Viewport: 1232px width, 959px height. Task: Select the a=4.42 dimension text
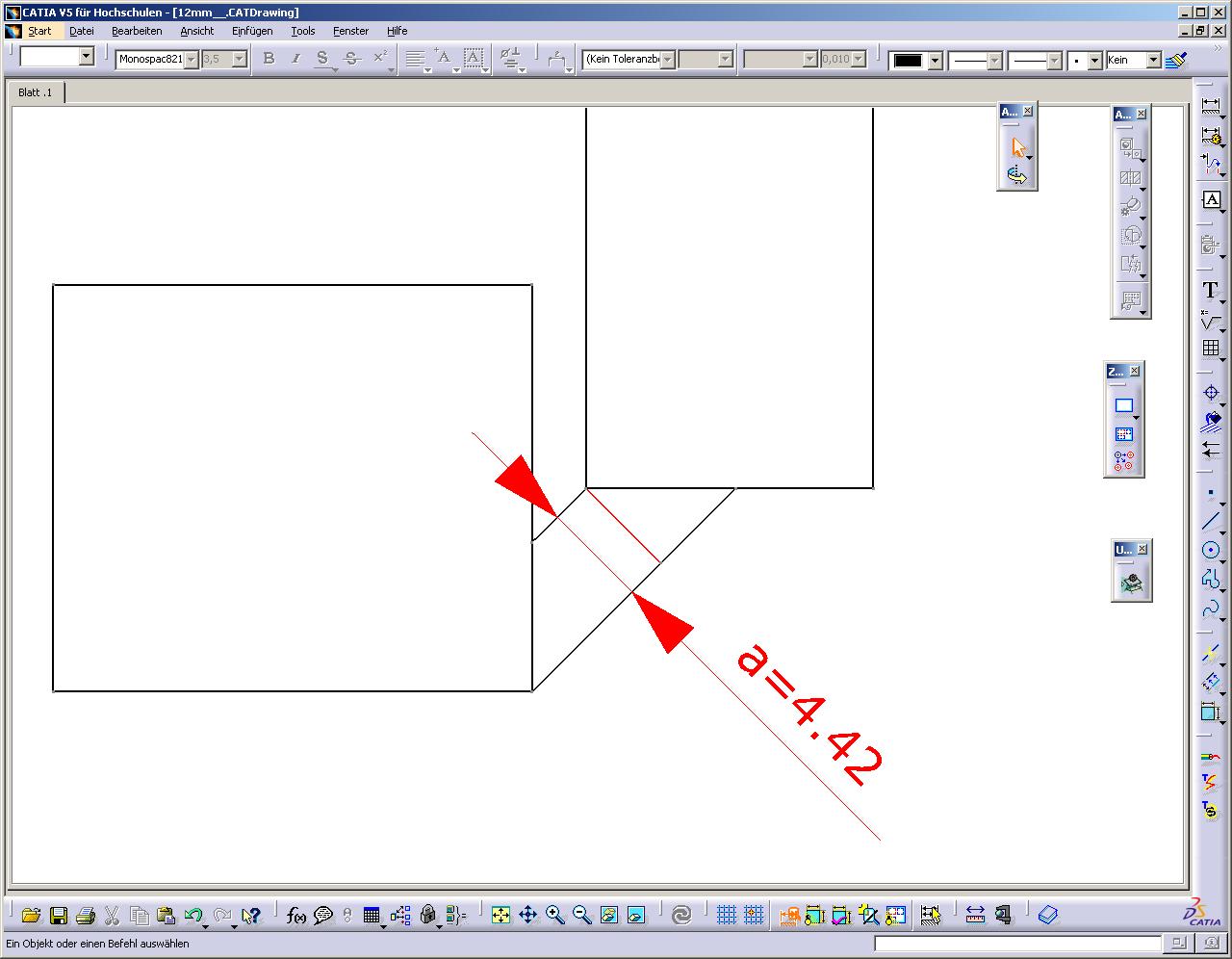point(808,714)
